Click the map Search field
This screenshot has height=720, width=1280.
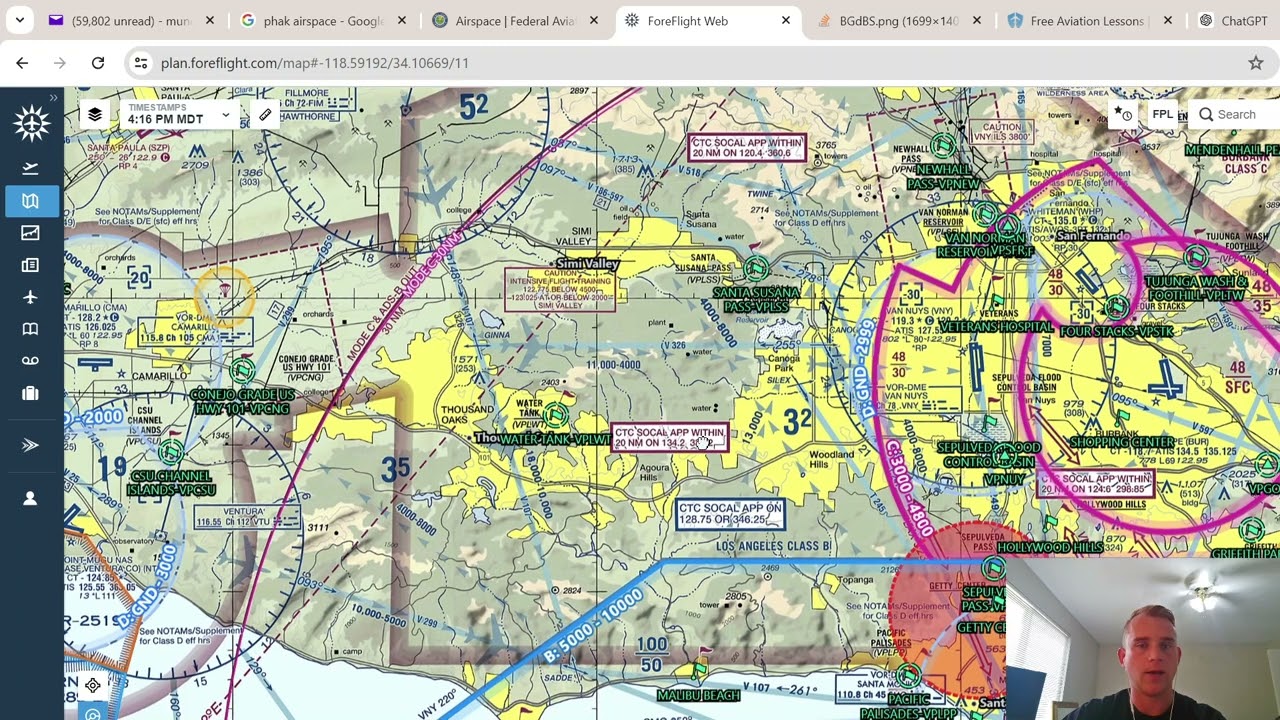(x=1236, y=114)
